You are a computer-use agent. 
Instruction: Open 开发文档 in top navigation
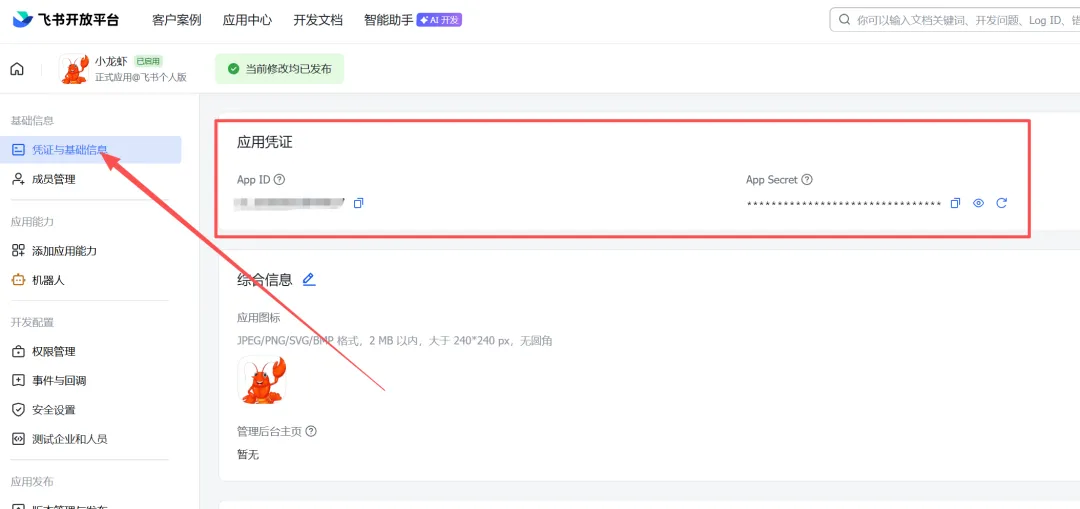click(318, 20)
